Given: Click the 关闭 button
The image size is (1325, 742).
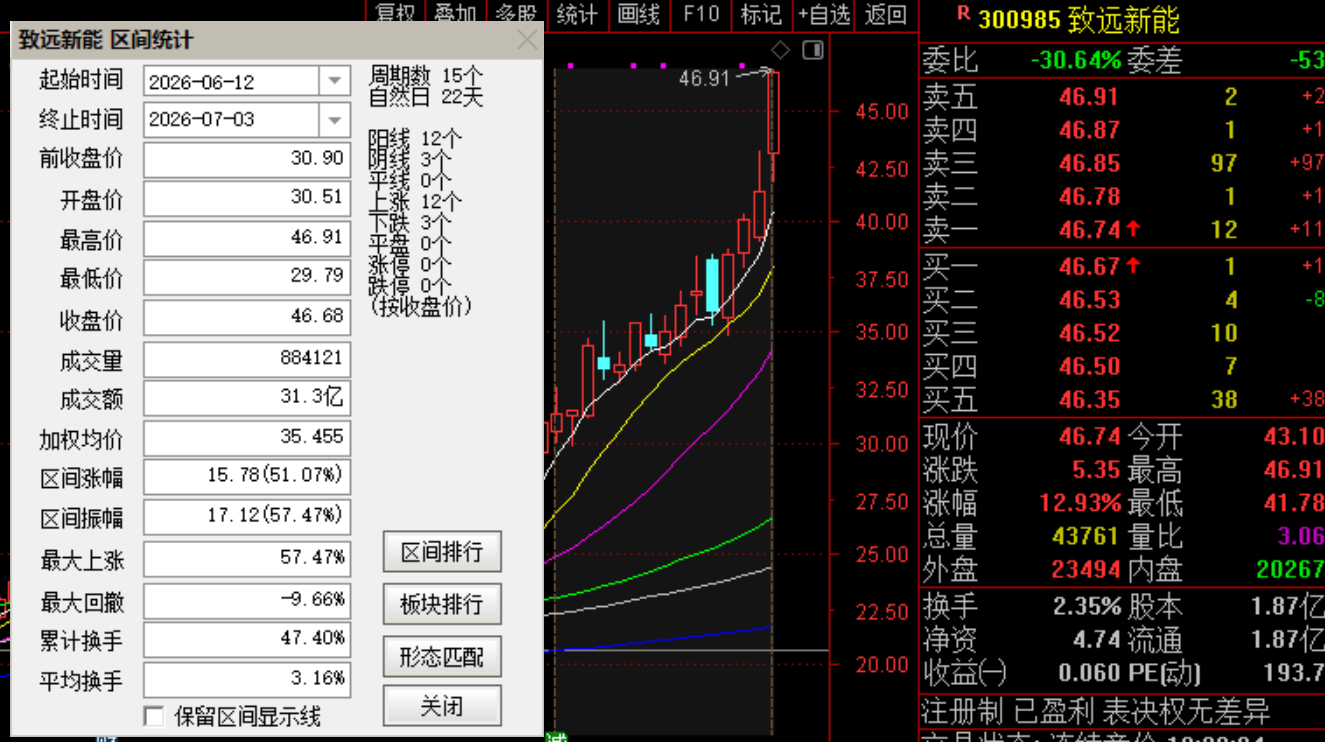Looking at the screenshot, I should point(442,706).
